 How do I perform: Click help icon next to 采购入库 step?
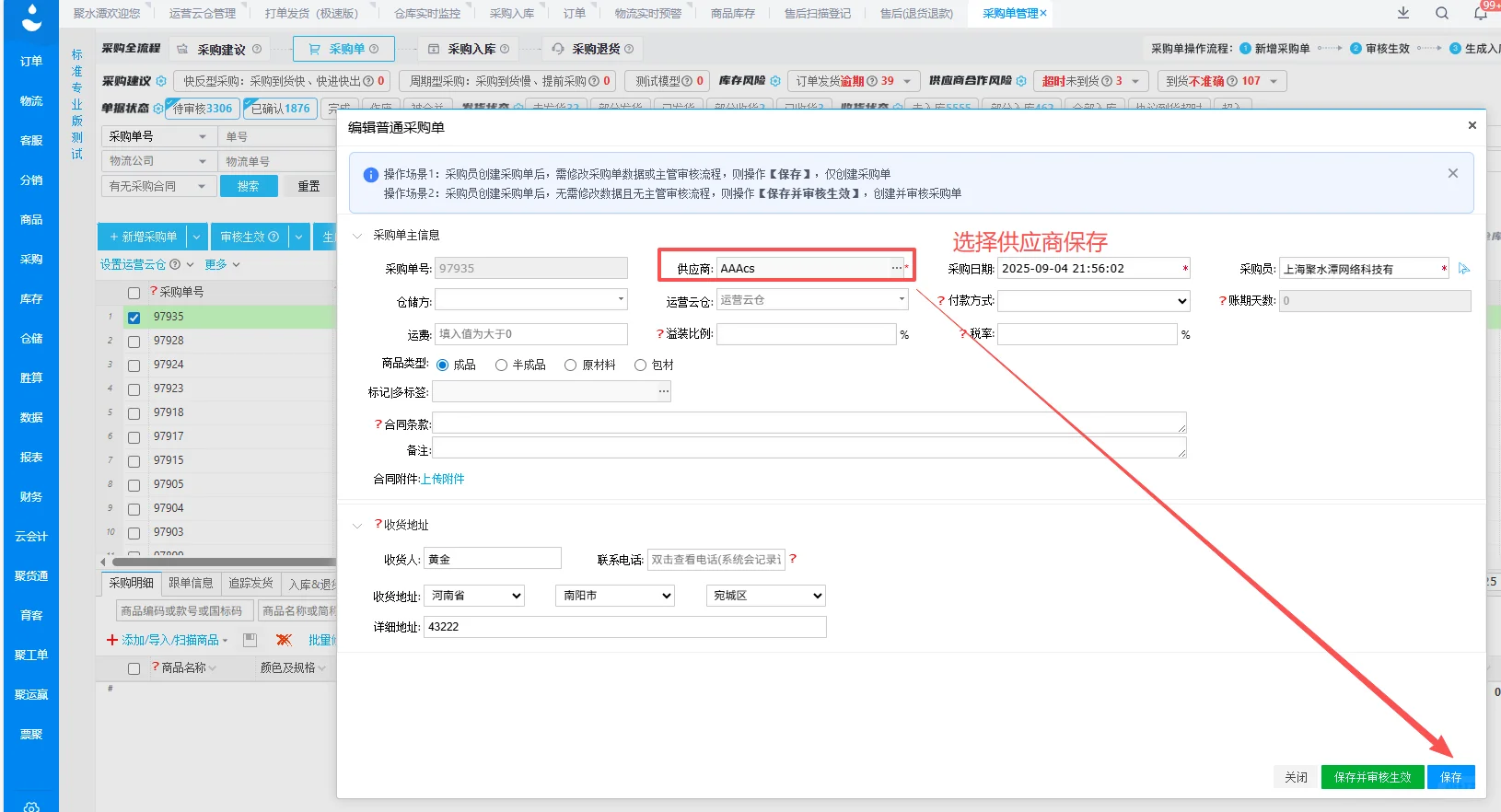pyautogui.click(x=505, y=49)
